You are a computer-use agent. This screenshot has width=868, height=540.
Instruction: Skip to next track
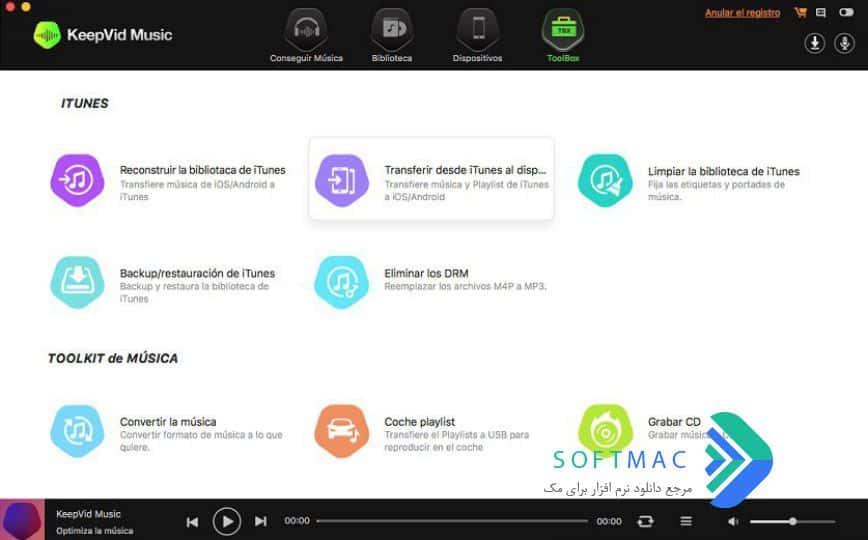pyautogui.click(x=260, y=522)
